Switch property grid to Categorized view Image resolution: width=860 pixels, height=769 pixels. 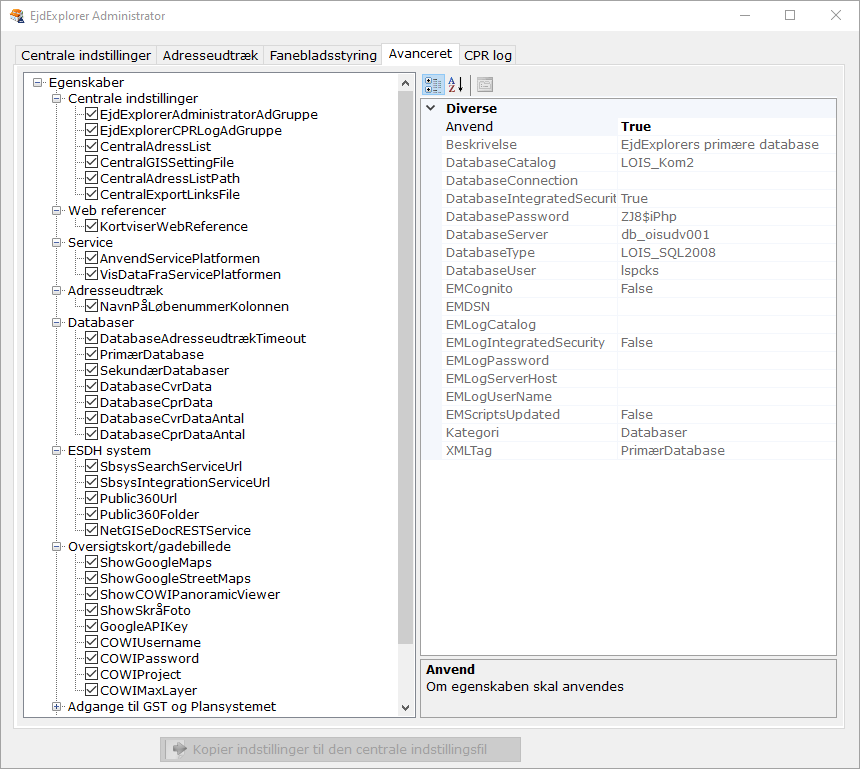tap(433, 85)
